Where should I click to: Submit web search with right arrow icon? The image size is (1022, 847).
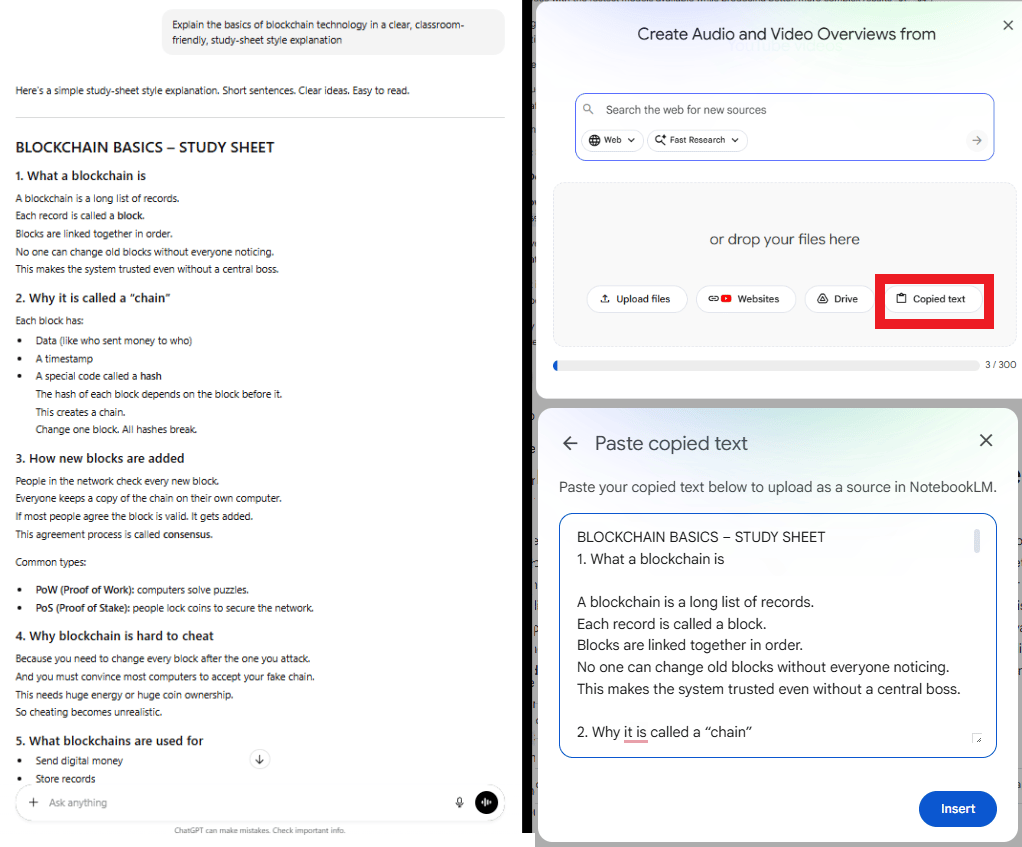(976, 140)
